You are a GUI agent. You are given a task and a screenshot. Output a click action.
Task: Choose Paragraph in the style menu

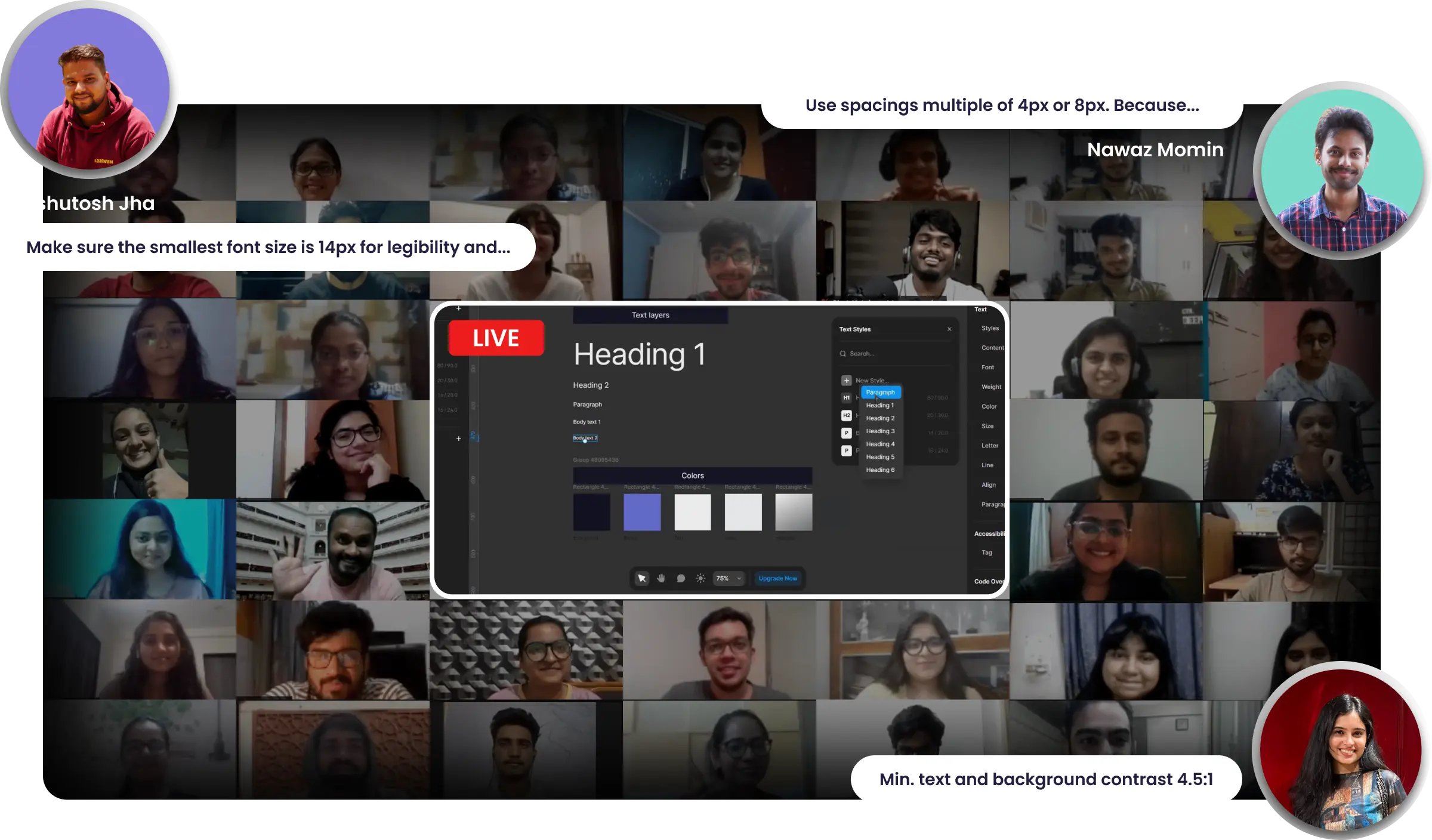pos(881,392)
